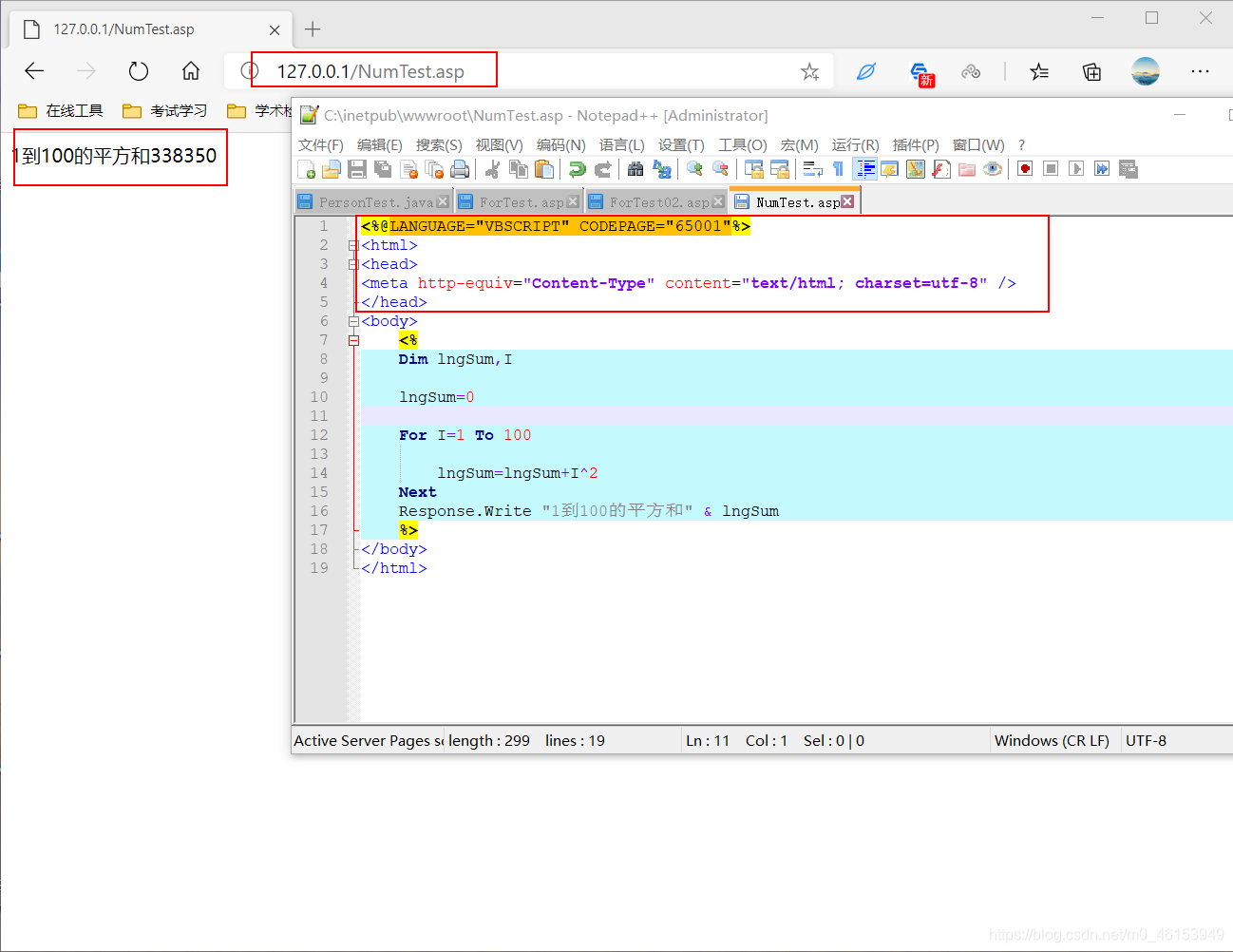Toggle word wrap toolbar icon
The width and height of the screenshot is (1233, 952).
pyautogui.click(x=813, y=169)
